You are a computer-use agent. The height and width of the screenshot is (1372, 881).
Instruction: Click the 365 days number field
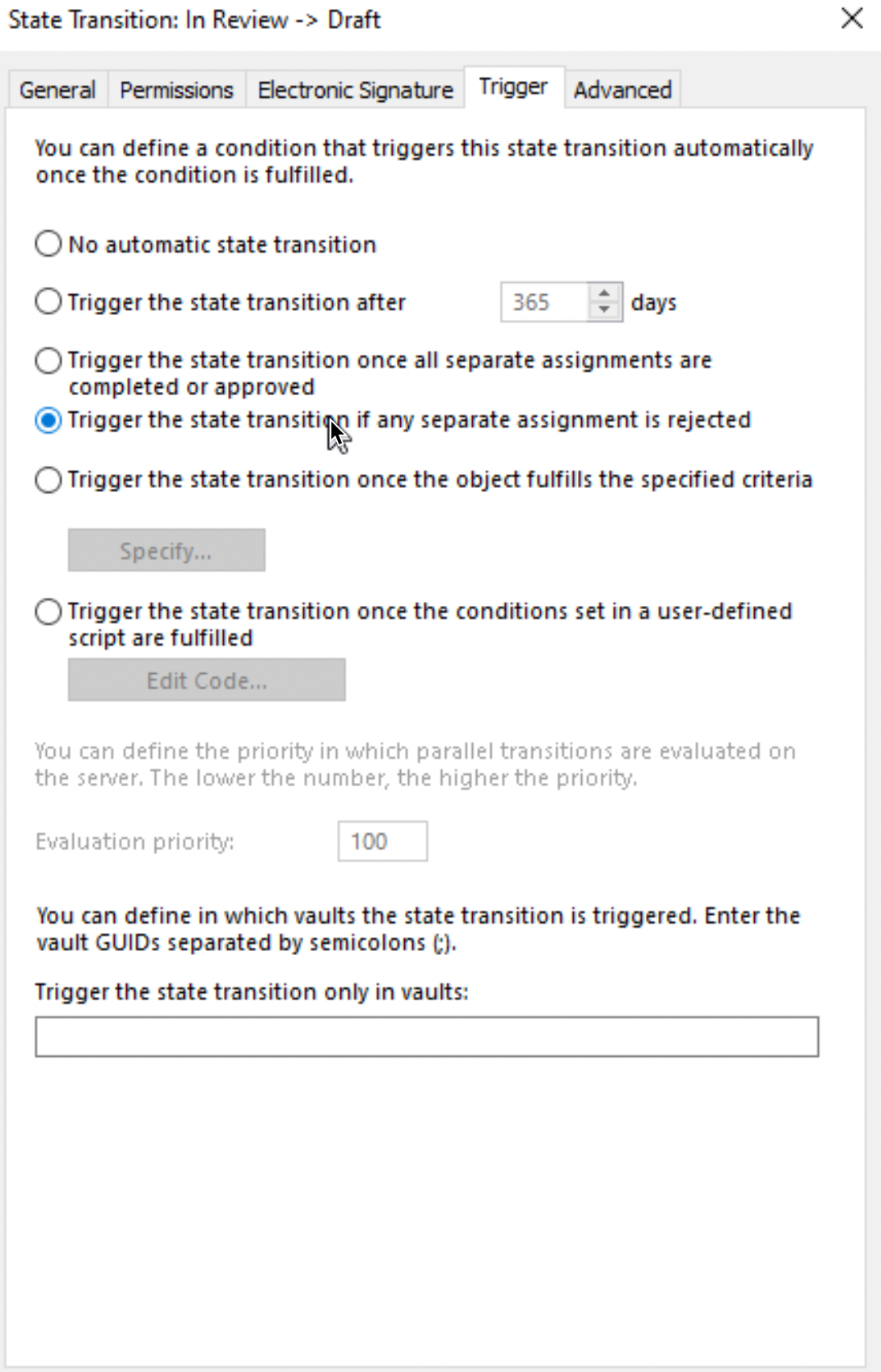coord(546,302)
